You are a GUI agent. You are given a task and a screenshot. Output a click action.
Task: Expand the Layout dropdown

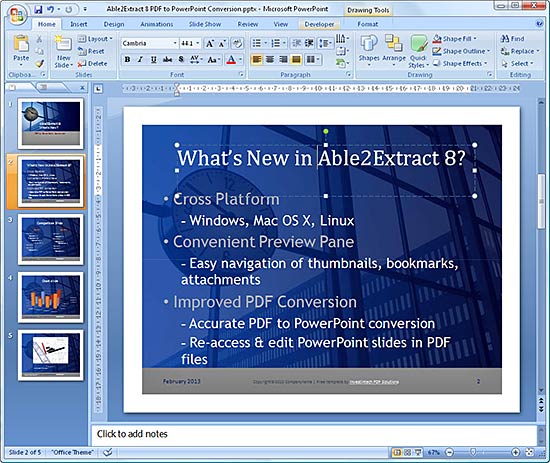pos(95,39)
